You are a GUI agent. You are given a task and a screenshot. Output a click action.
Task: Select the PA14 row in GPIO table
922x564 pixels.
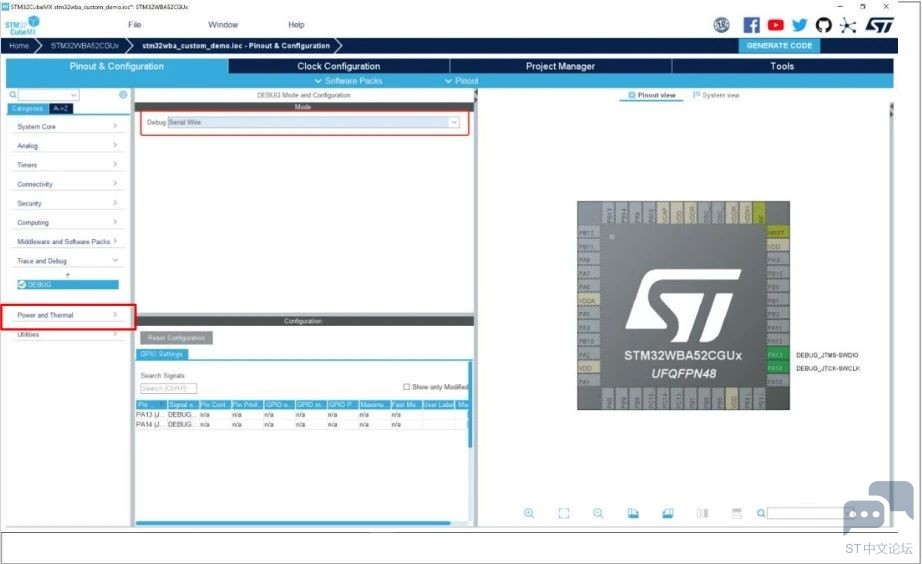(x=302, y=424)
